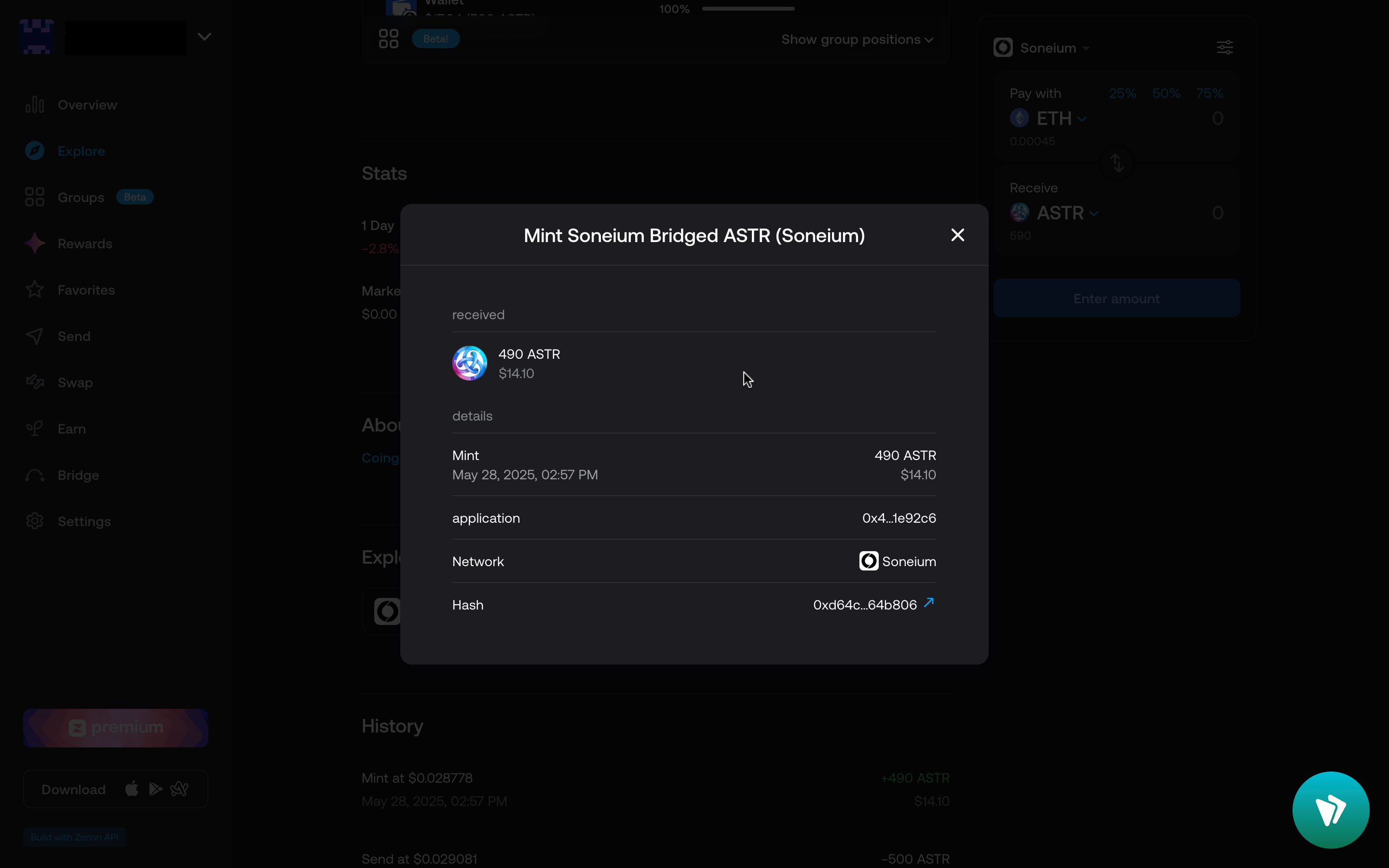Open the Bridge sidebar item
This screenshot has width=1389, height=868.
click(78, 475)
